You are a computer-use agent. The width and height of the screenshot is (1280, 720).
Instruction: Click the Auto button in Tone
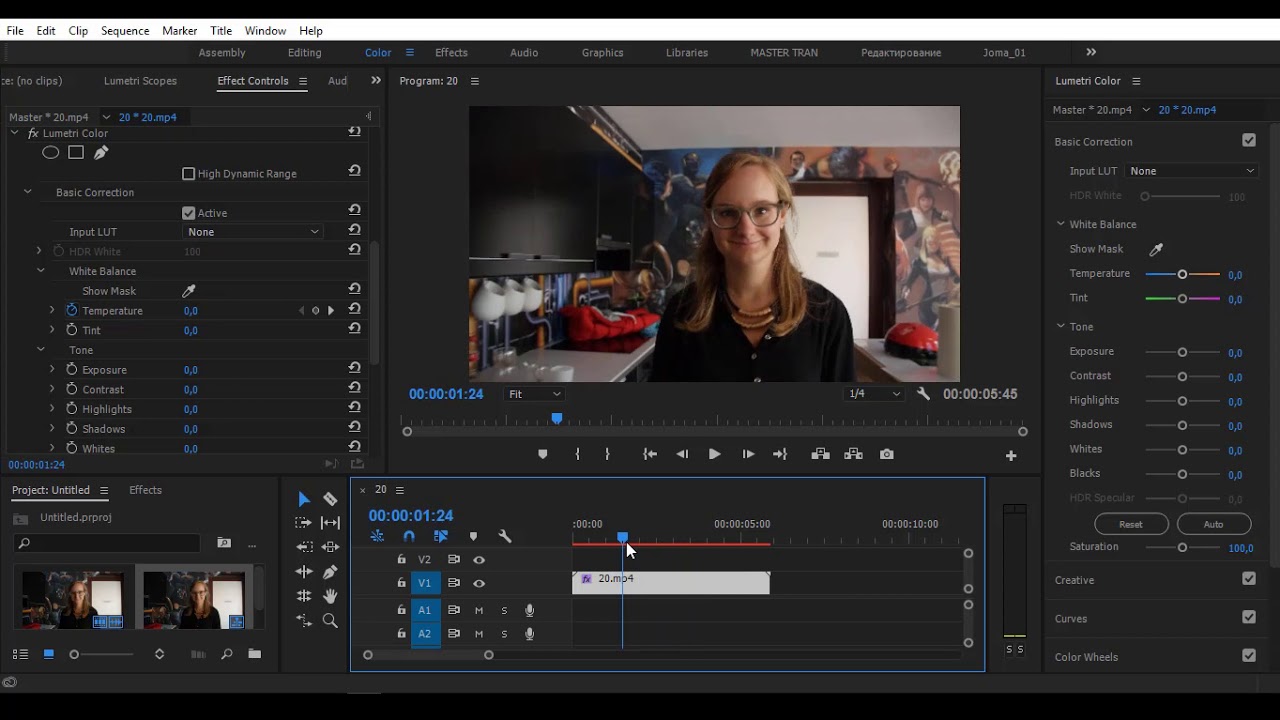(x=1213, y=524)
